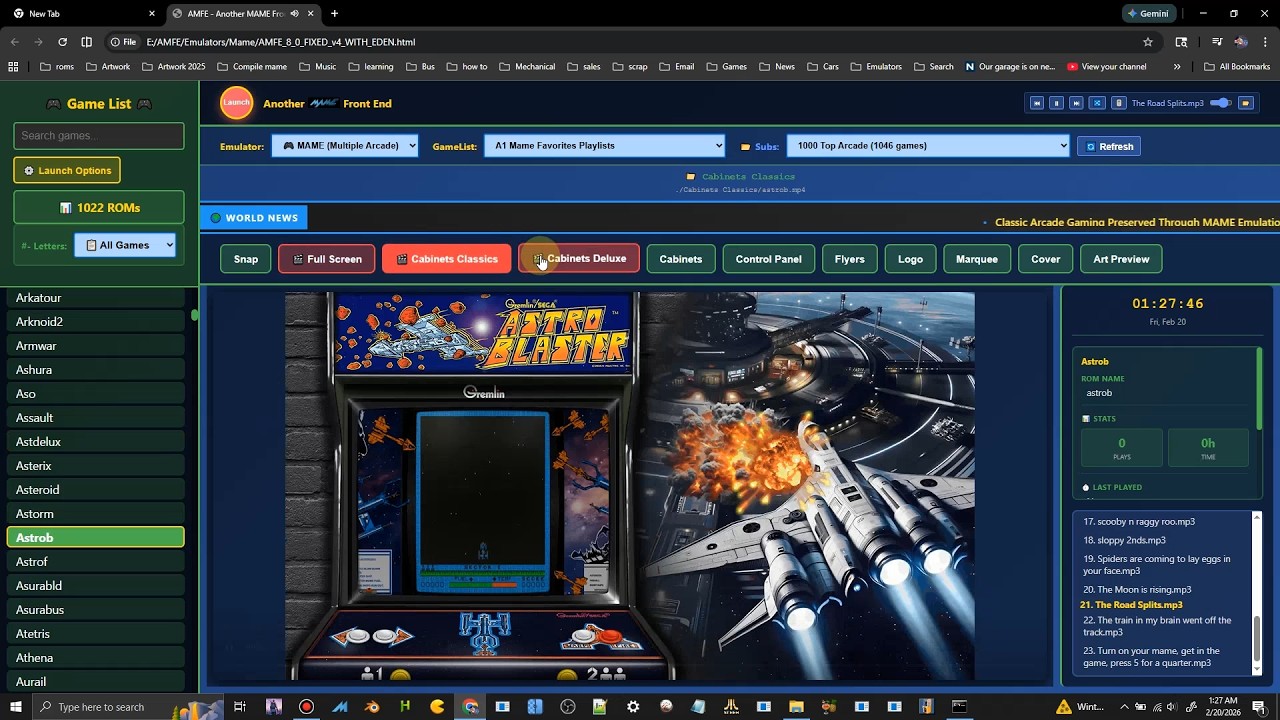This screenshot has height=720, width=1280.
Task: Pause the music player
Action: click(x=1056, y=103)
